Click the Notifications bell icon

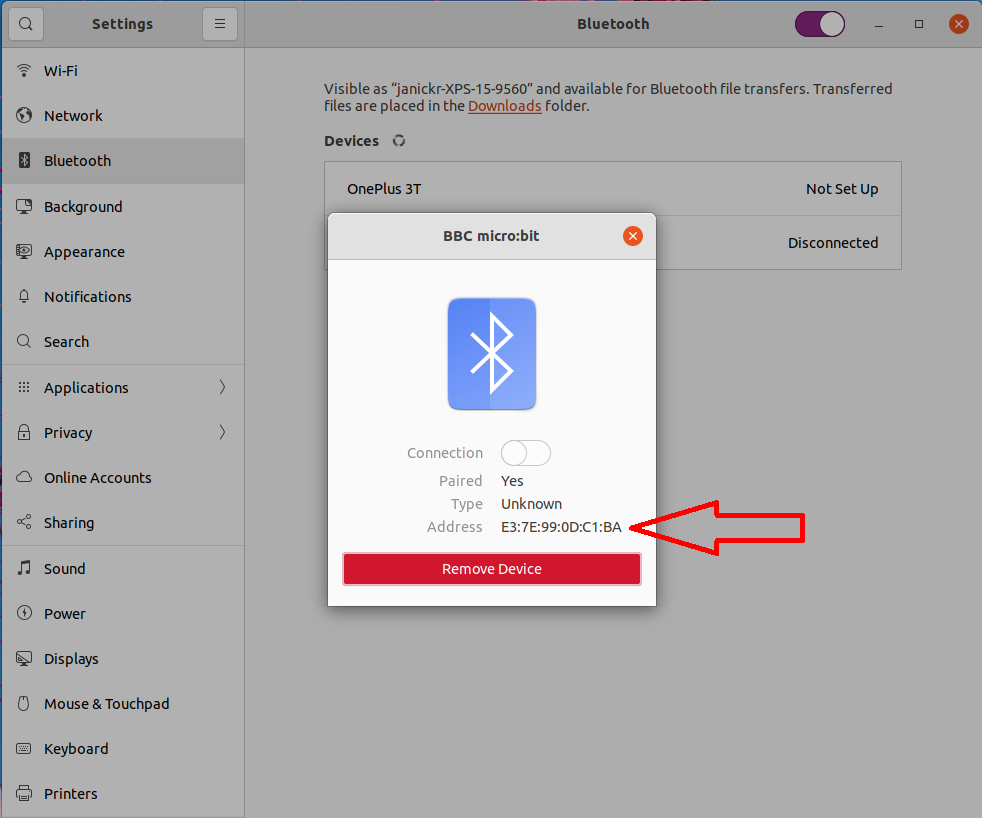[24, 296]
